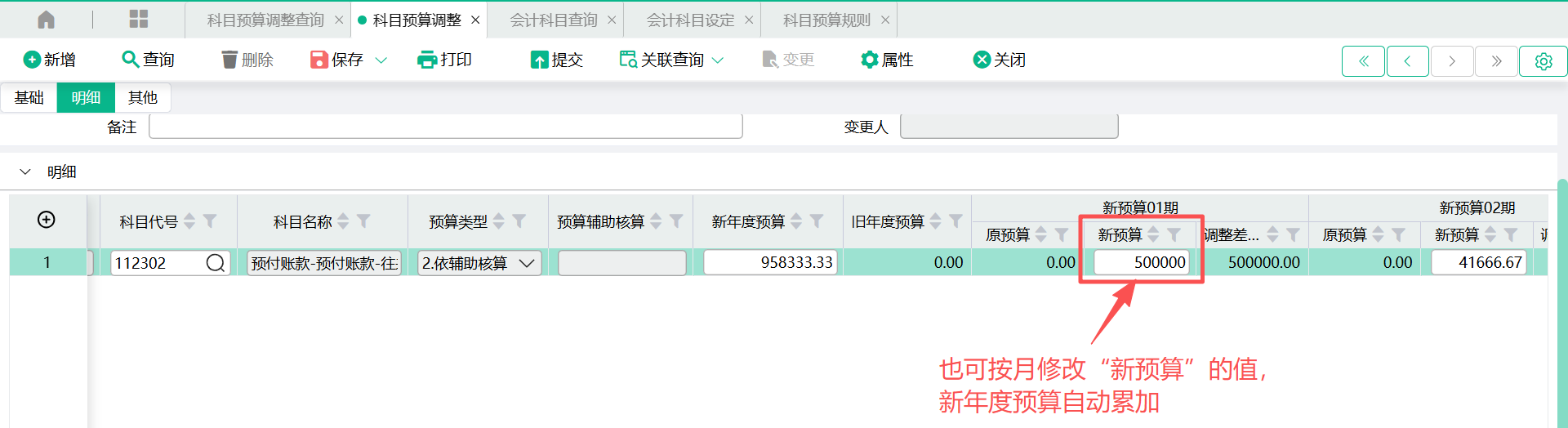The width and height of the screenshot is (1568, 428).
Task: Filter the 科目代号 column
Action: (210, 221)
